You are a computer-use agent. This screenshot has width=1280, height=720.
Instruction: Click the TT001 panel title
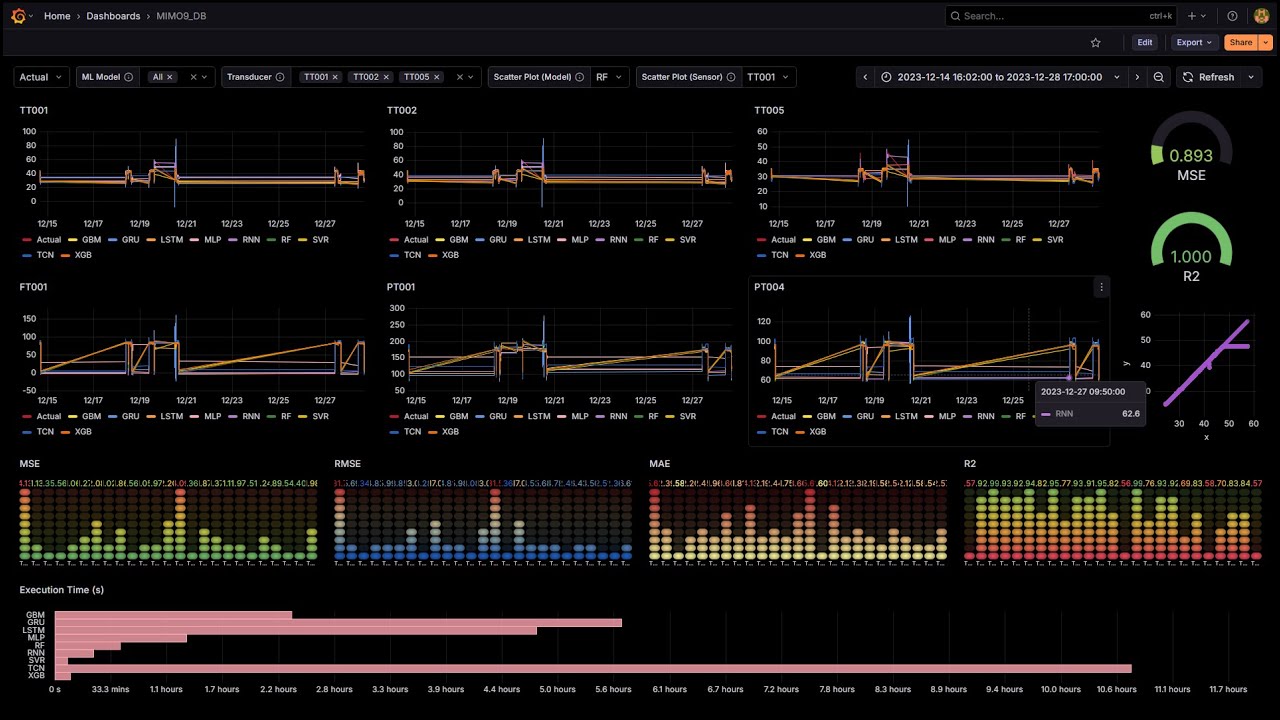coord(33,111)
